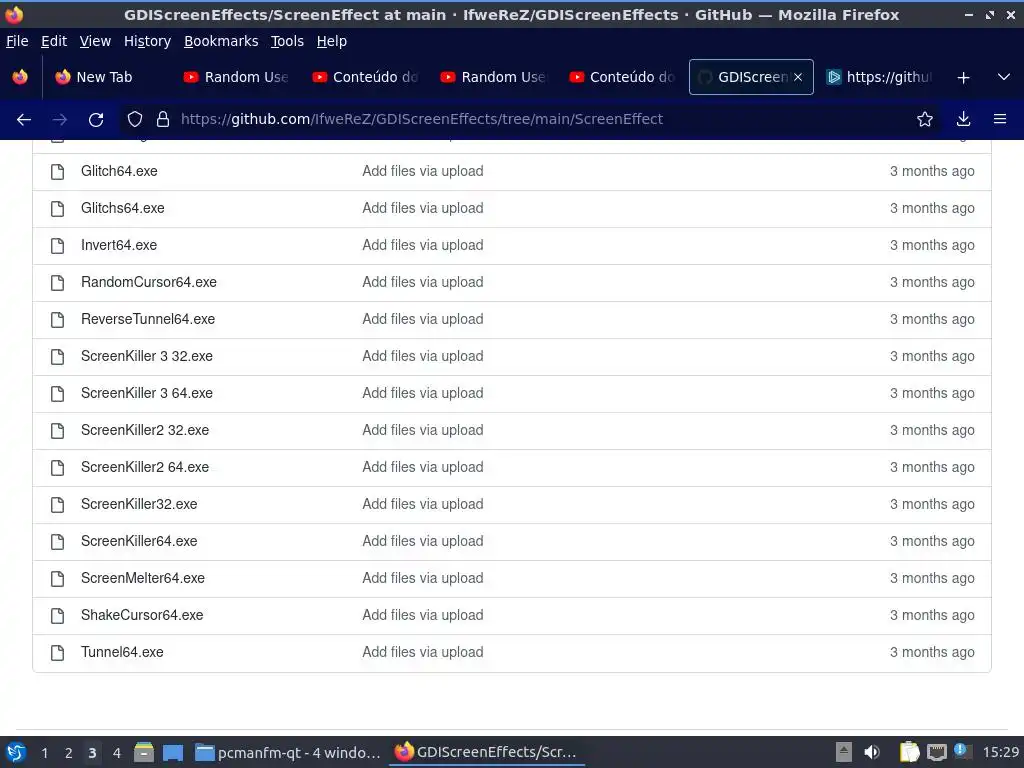This screenshot has height=768, width=1024.
Task: Close the GDIScreen tab
Action: (x=798, y=77)
